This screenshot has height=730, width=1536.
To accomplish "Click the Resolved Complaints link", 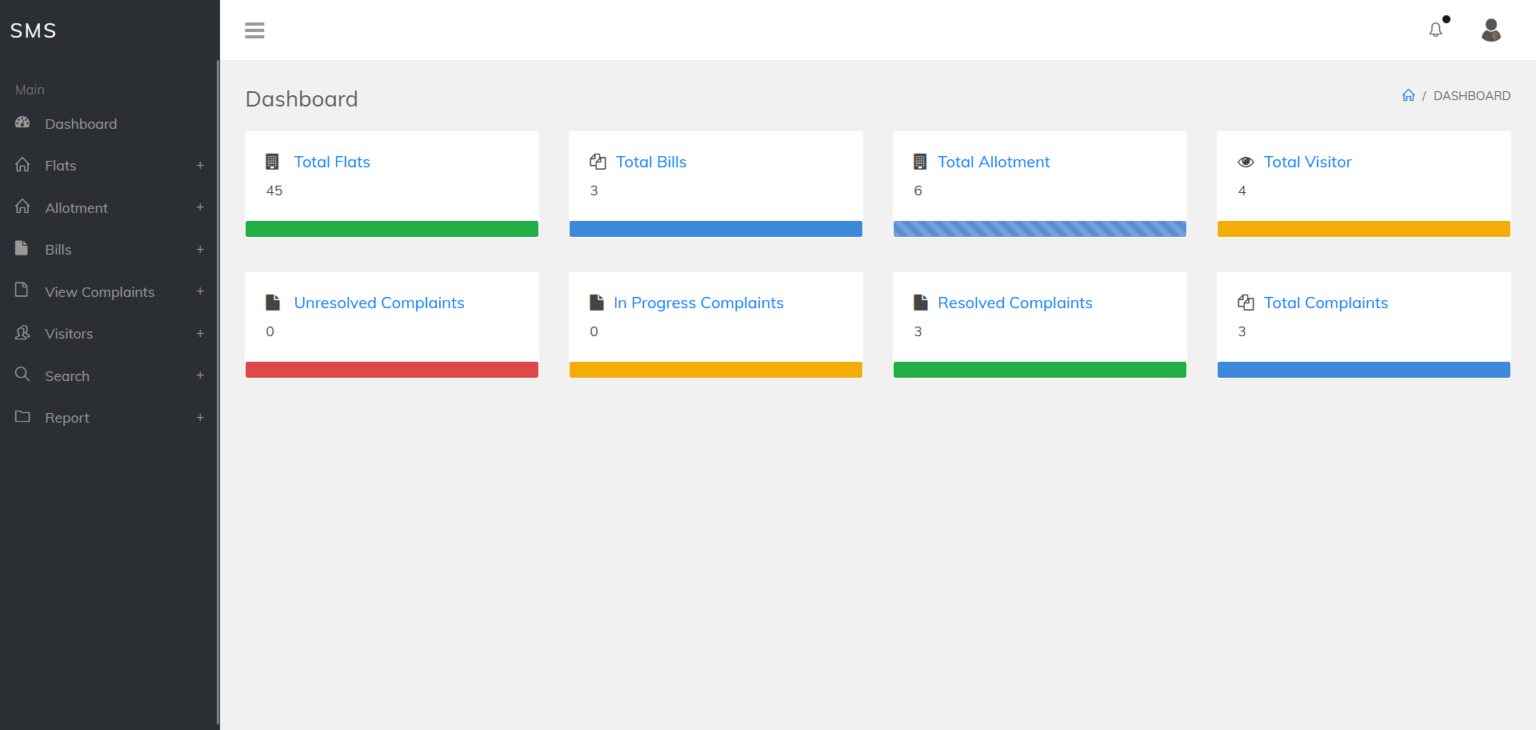I will (x=1015, y=302).
